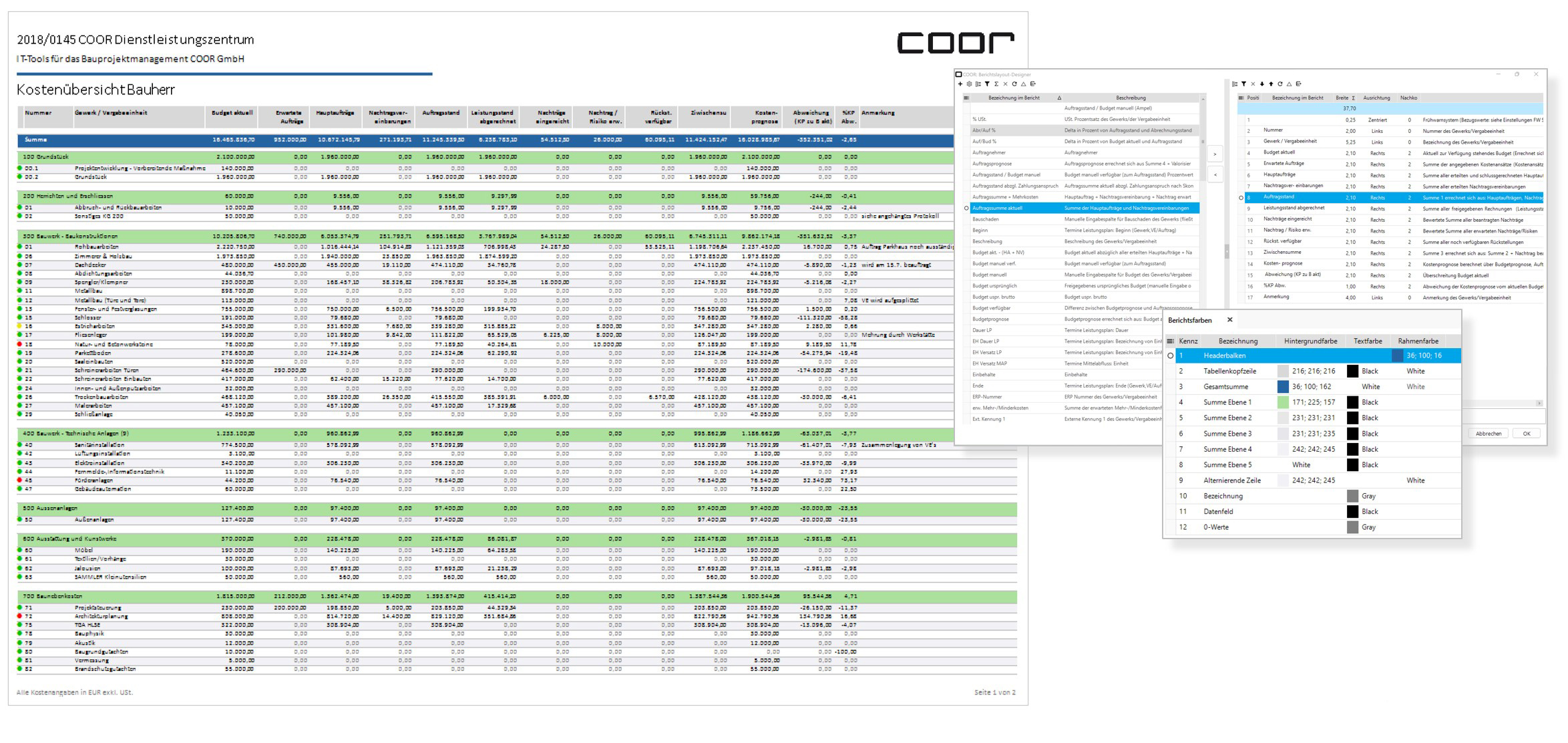Click the Rahmenfarbe column header
This screenshot has height=743, width=1568.
click(x=1418, y=341)
